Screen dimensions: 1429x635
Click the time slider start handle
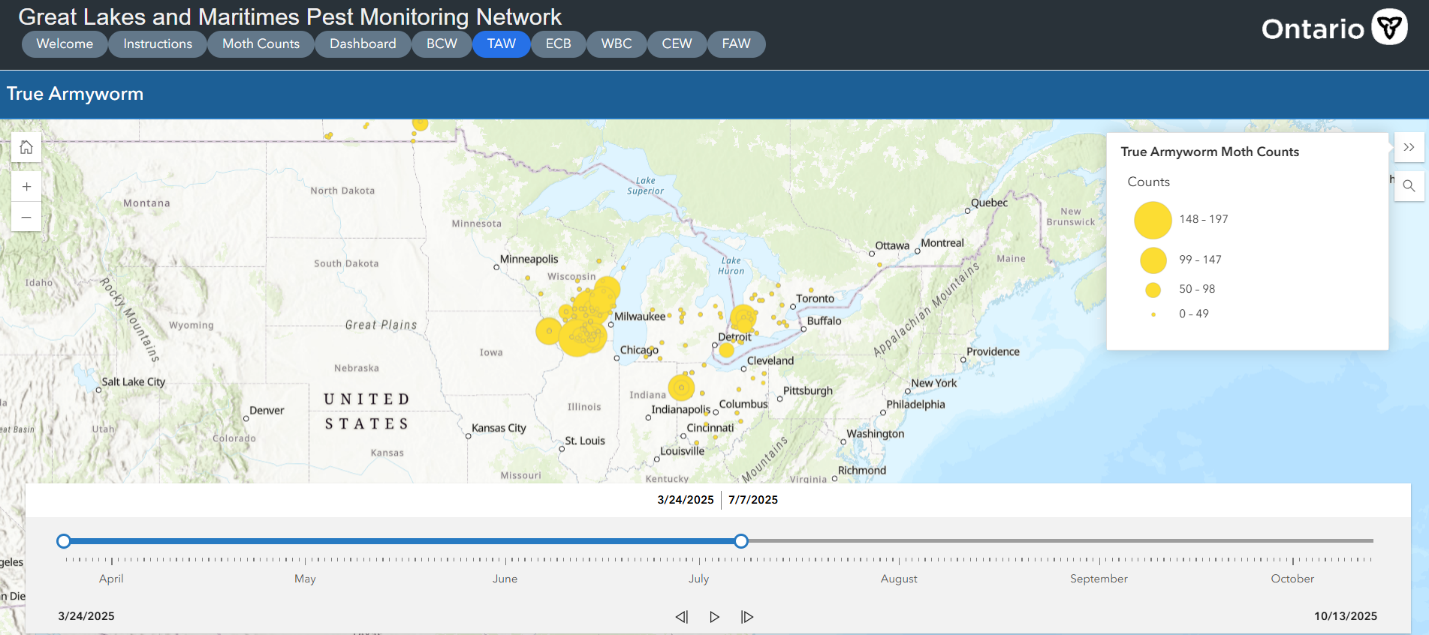click(64, 541)
